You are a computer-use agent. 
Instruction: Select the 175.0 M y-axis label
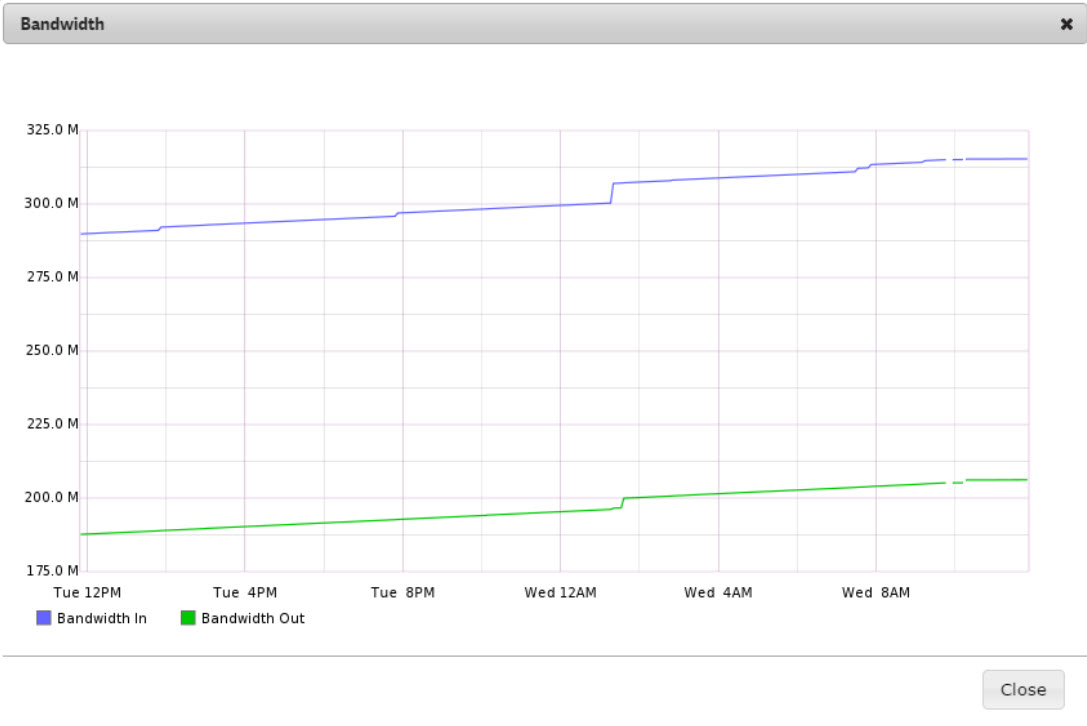pyautogui.click(x=52, y=570)
